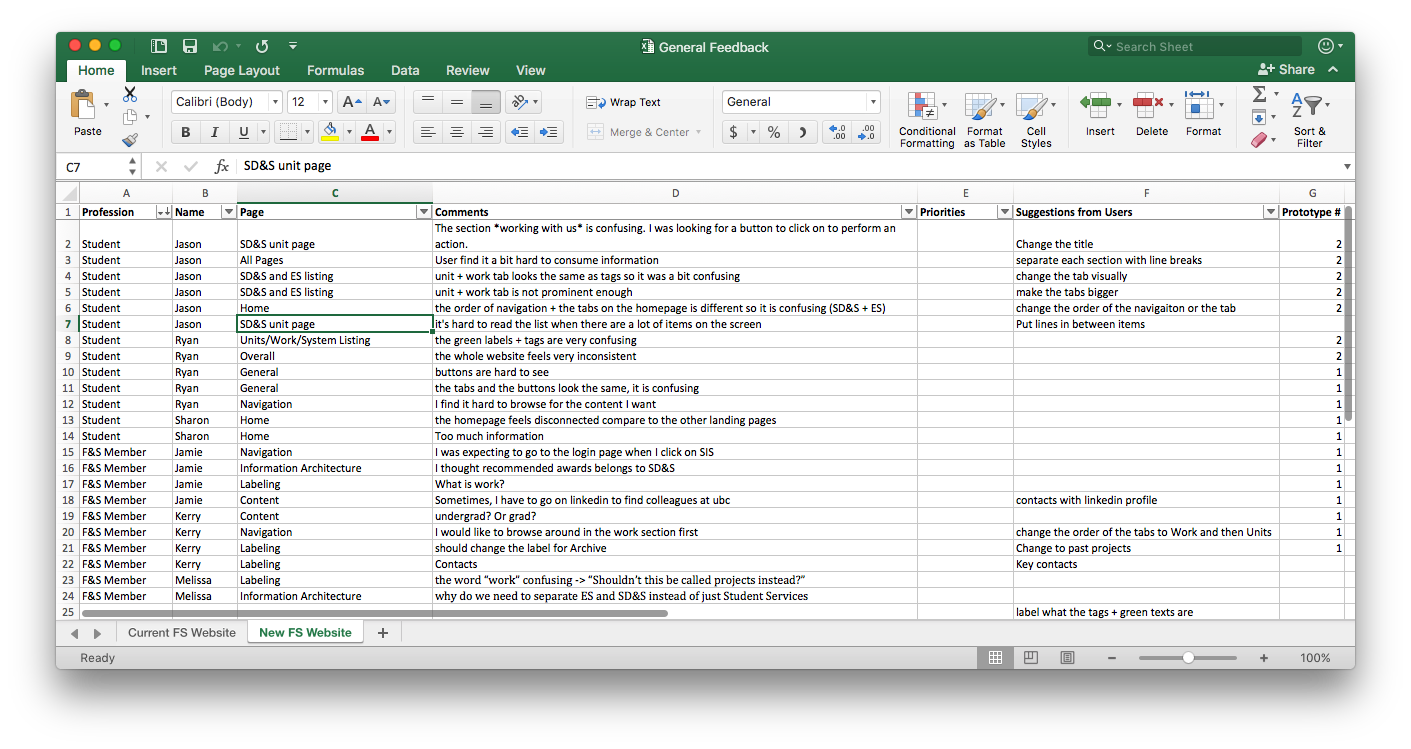Switch to Current FS Website sheet
The height and width of the screenshot is (749, 1411).
[182, 632]
